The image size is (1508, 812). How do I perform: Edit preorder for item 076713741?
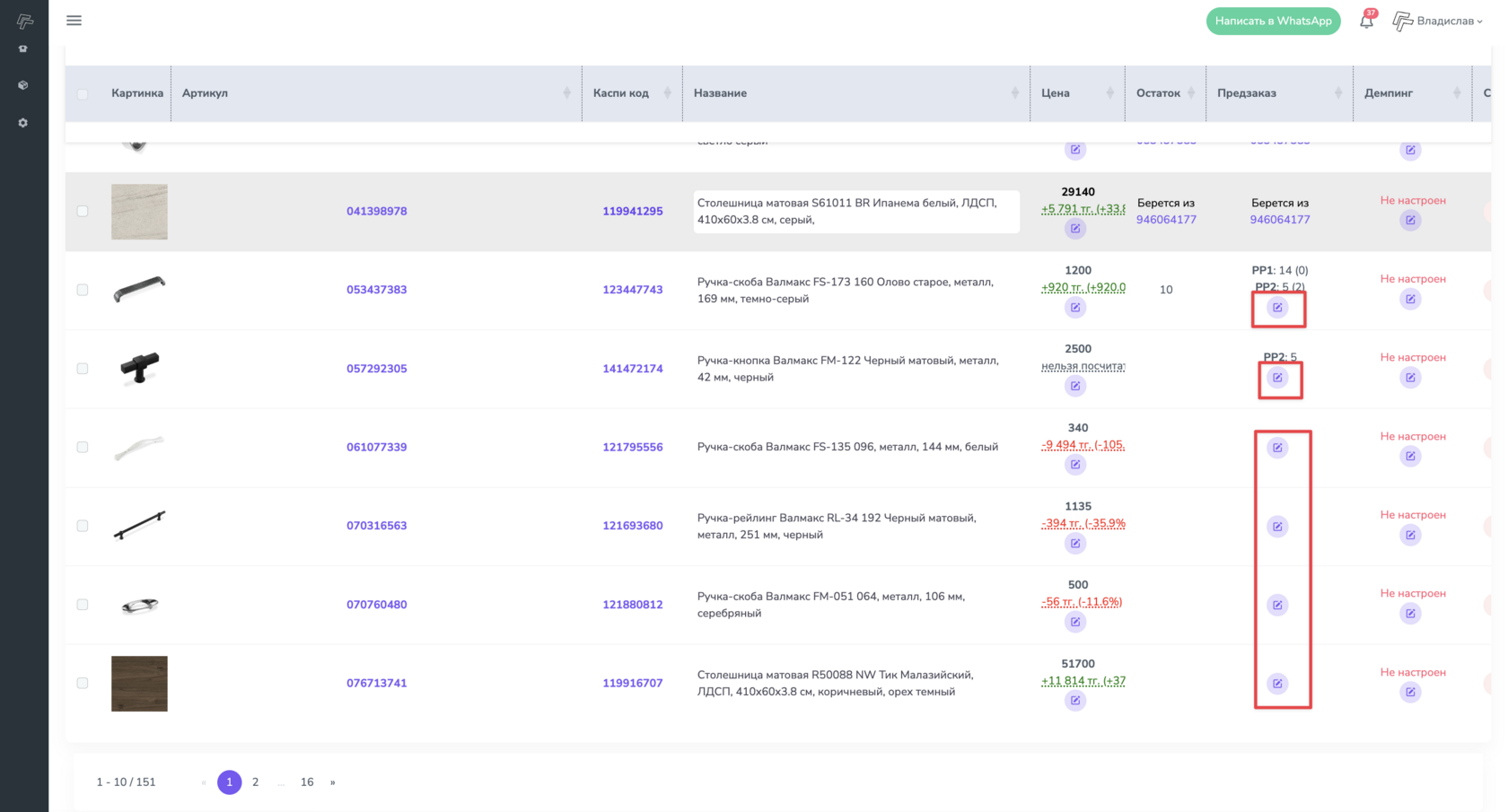pos(1277,684)
